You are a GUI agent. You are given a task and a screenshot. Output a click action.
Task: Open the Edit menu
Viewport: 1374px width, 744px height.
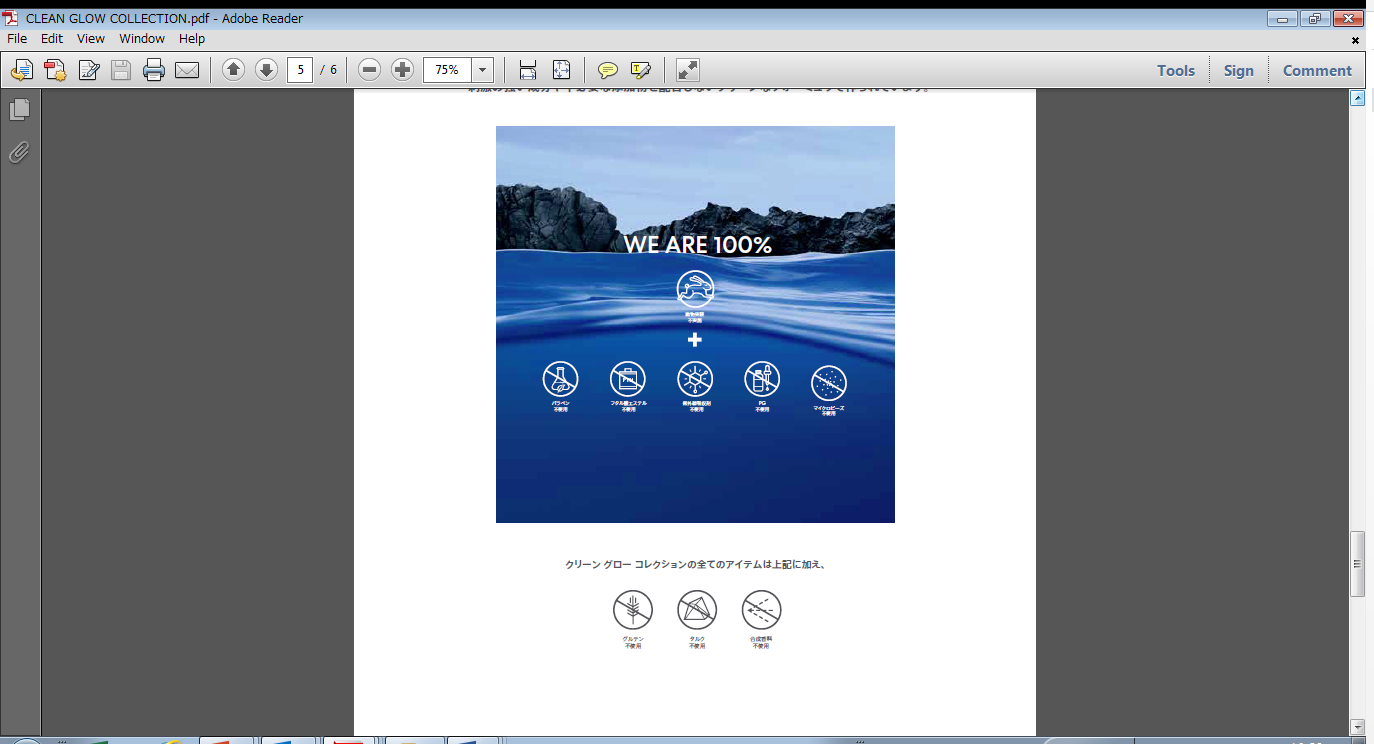click(52, 39)
